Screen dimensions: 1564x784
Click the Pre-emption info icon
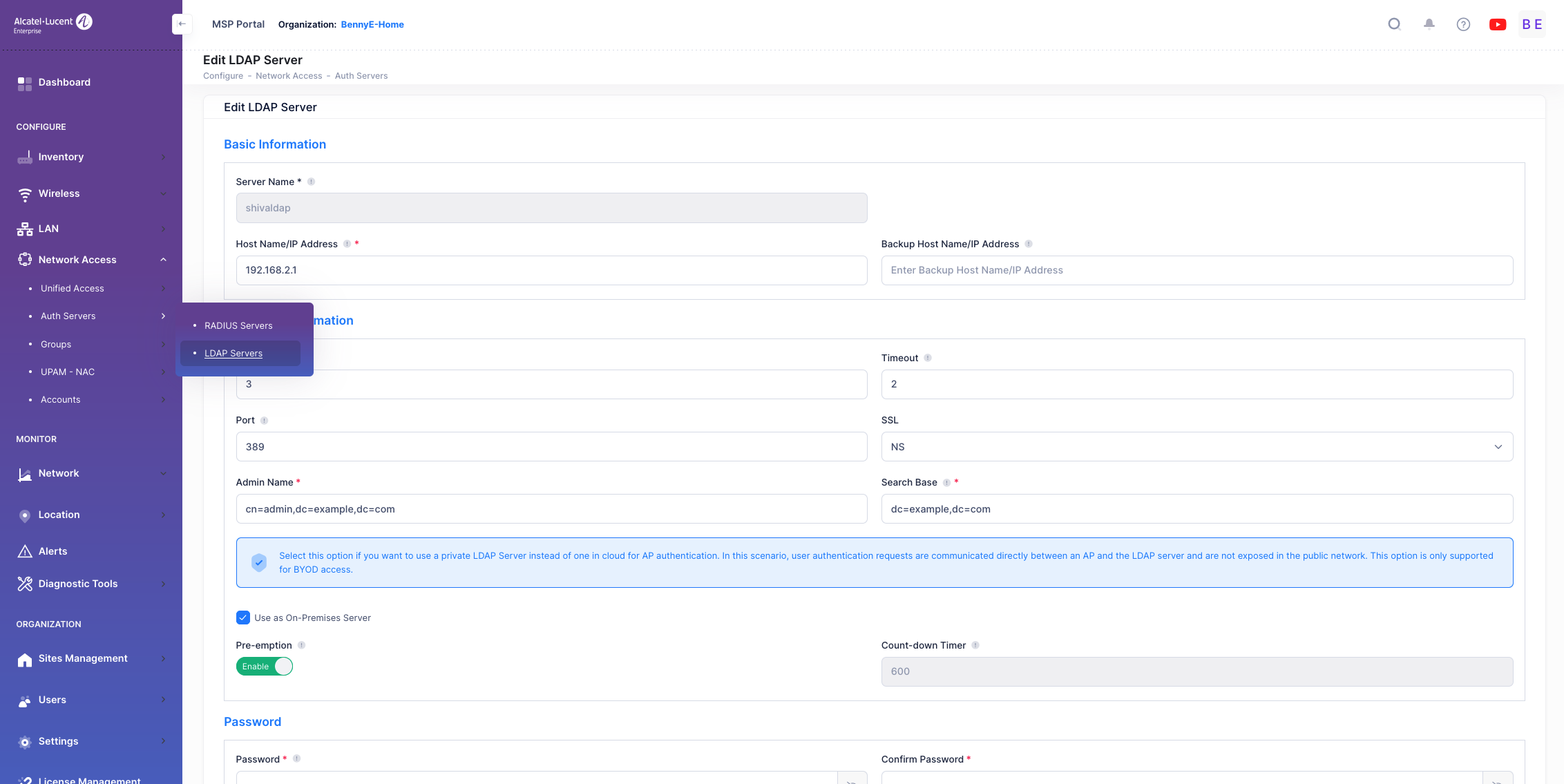tap(301, 645)
